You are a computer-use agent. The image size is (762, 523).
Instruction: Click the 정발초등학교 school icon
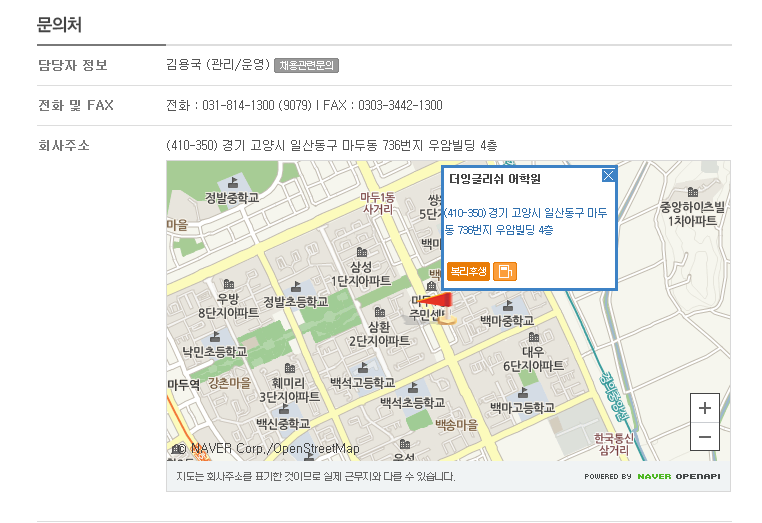tap(295, 287)
